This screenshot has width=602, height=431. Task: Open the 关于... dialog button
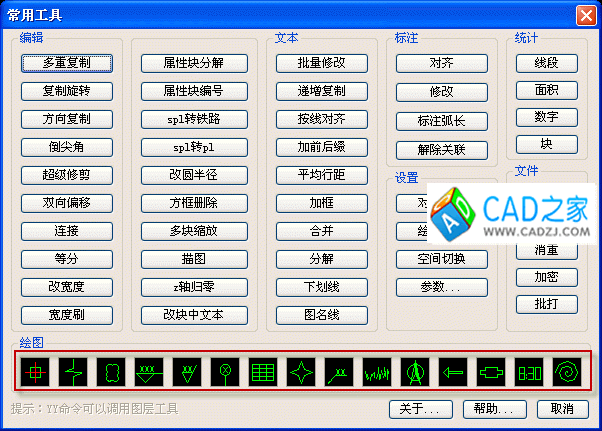point(420,409)
